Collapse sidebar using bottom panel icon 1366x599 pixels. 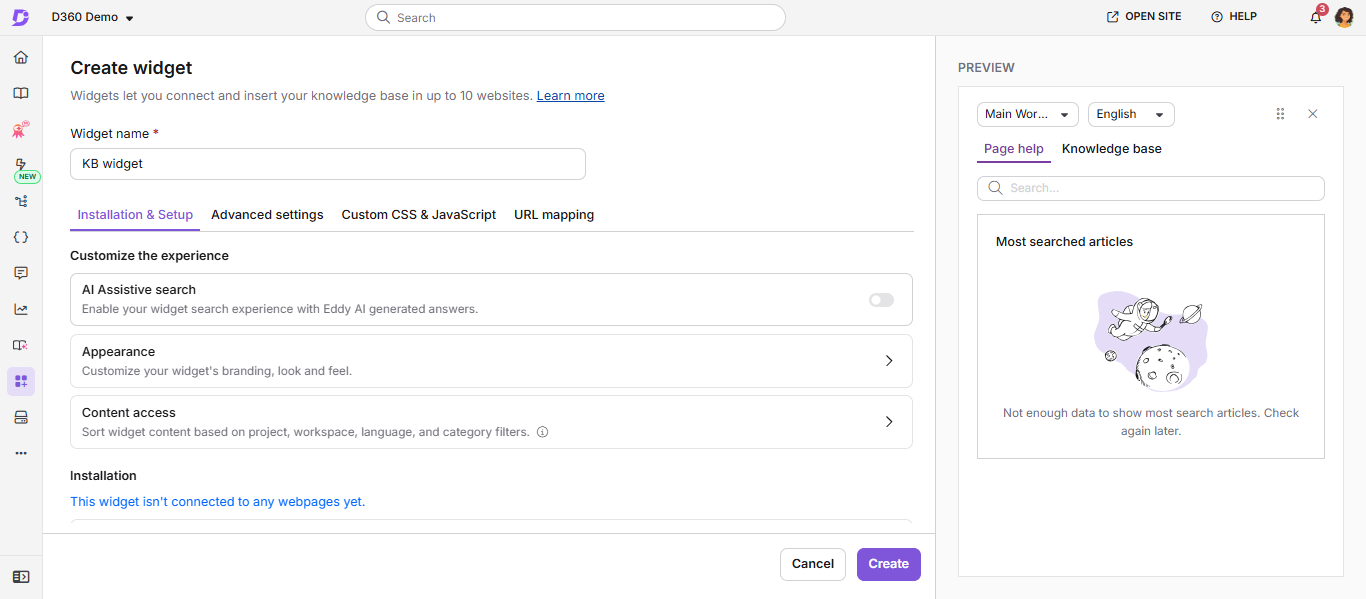point(21,577)
